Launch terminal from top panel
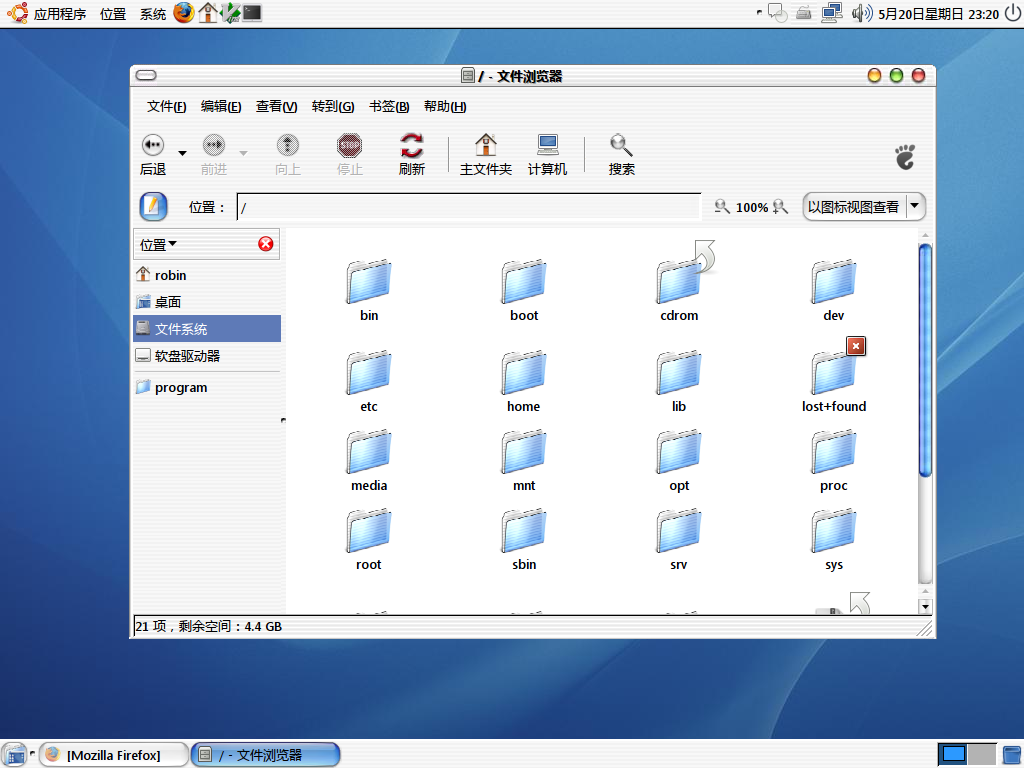Screen dimensions: 1024x768 [252, 12]
